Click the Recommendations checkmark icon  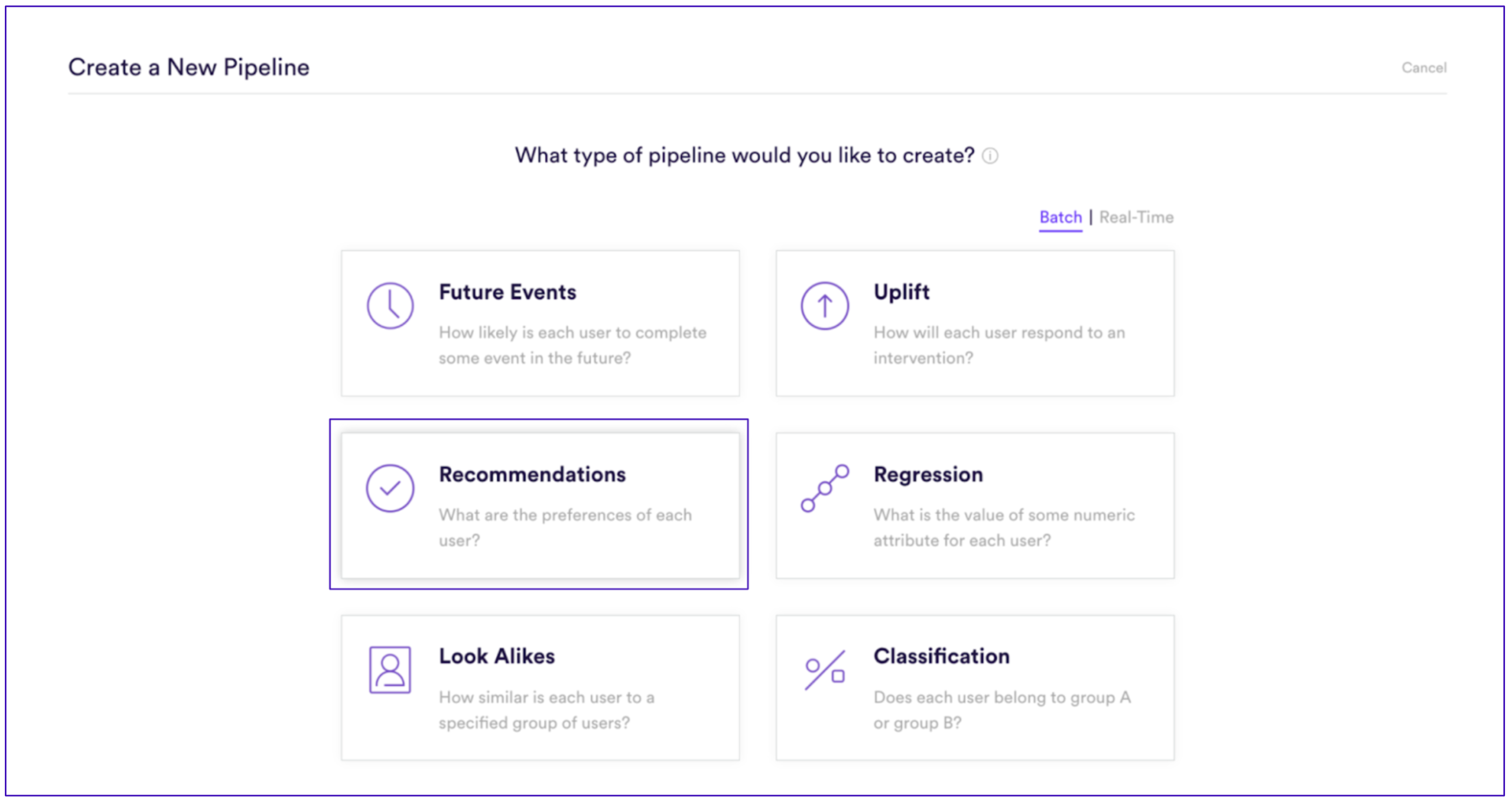click(390, 488)
